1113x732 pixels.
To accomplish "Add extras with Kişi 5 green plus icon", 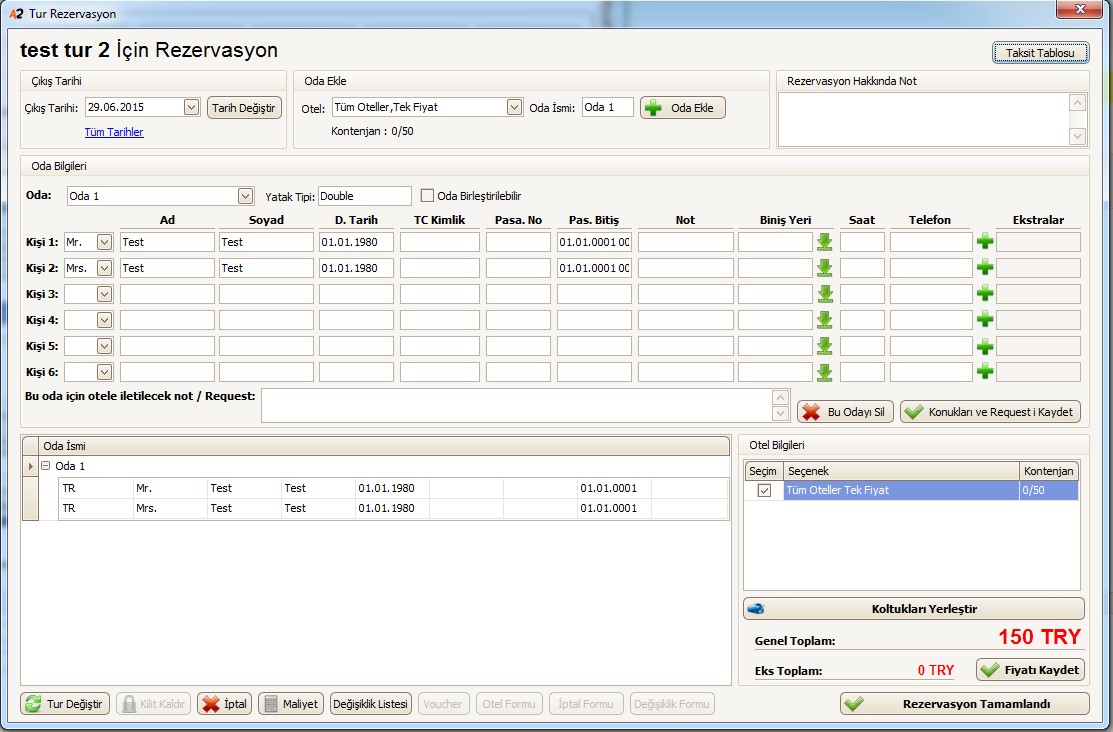I will click(x=985, y=346).
